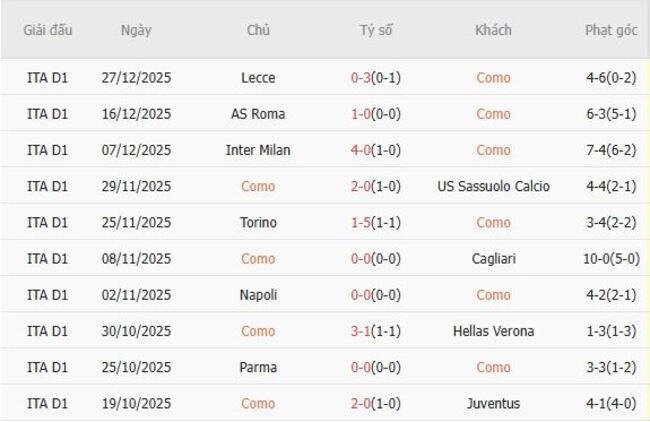Screen dimensions: 650x422
Task: Select the Ngày column header
Action: click(x=136, y=30)
